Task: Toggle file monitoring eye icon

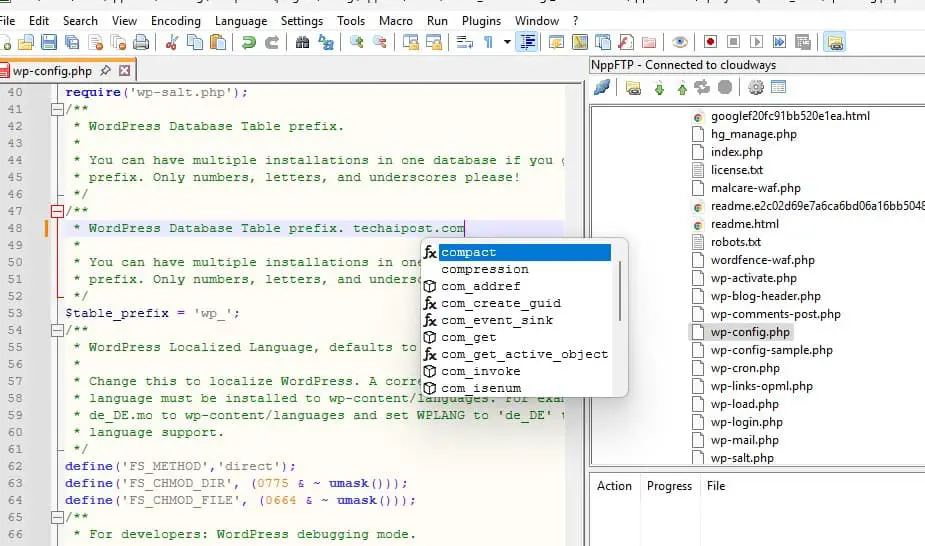Action: pyautogui.click(x=680, y=42)
